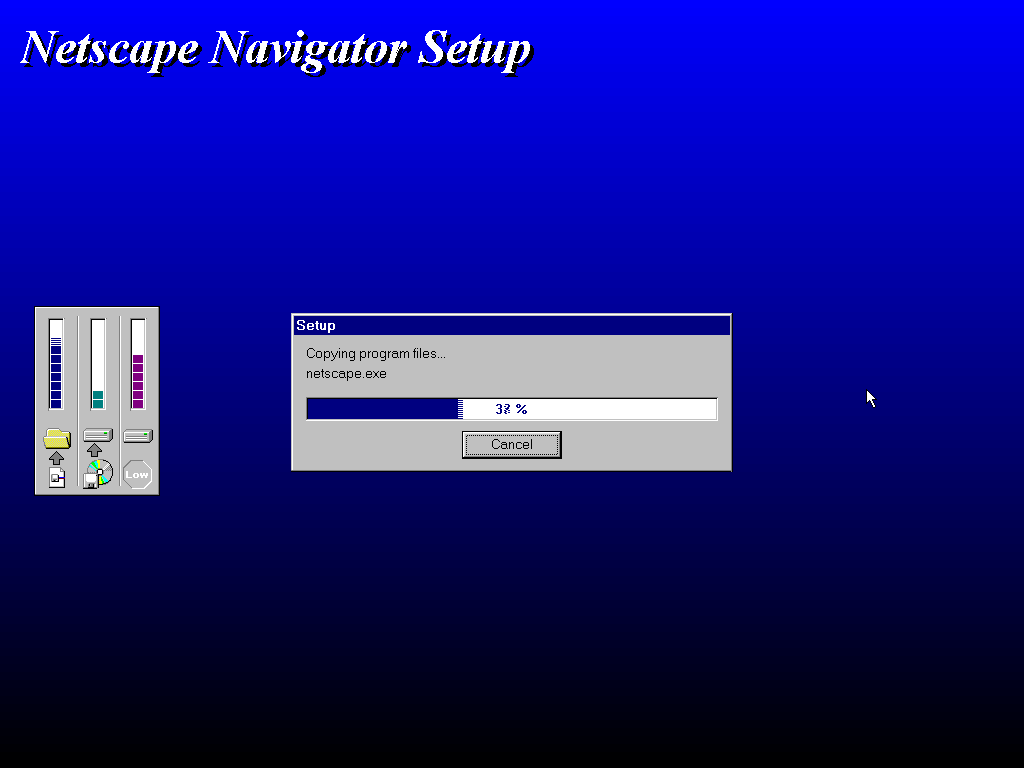Image resolution: width=1024 pixels, height=768 pixels.
Task: Click the dark blue file progress gauge
Action: [x=56, y=364]
